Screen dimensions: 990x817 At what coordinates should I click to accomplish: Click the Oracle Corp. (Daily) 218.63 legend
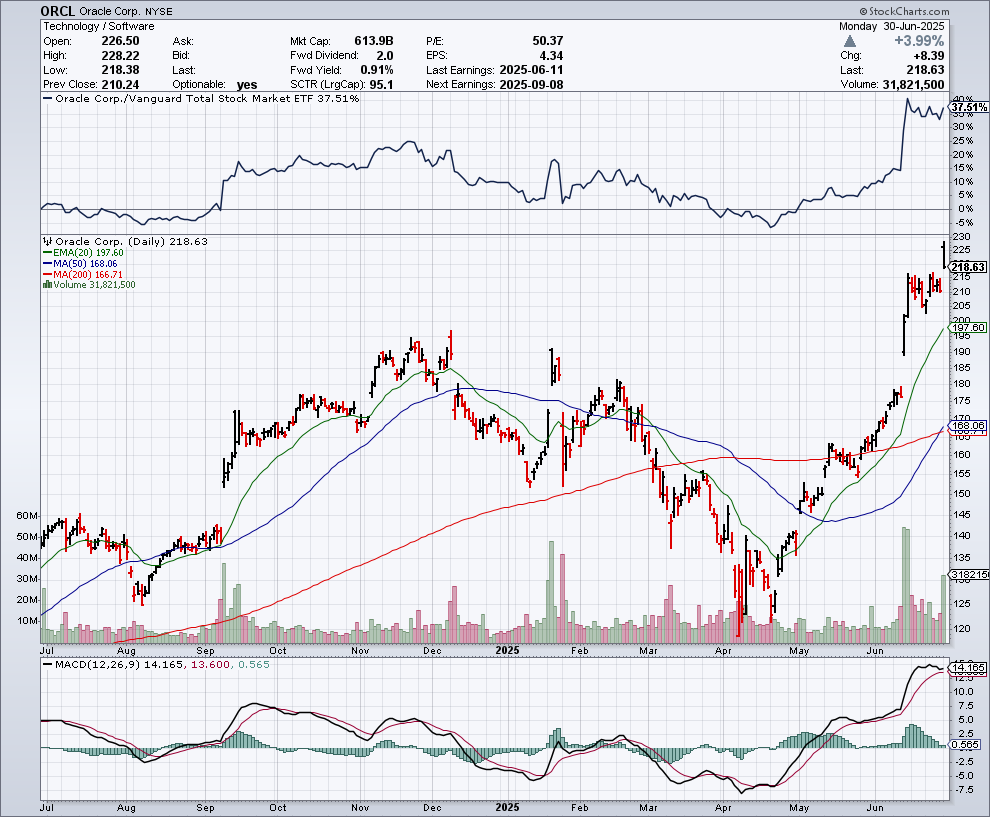click(x=125, y=241)
